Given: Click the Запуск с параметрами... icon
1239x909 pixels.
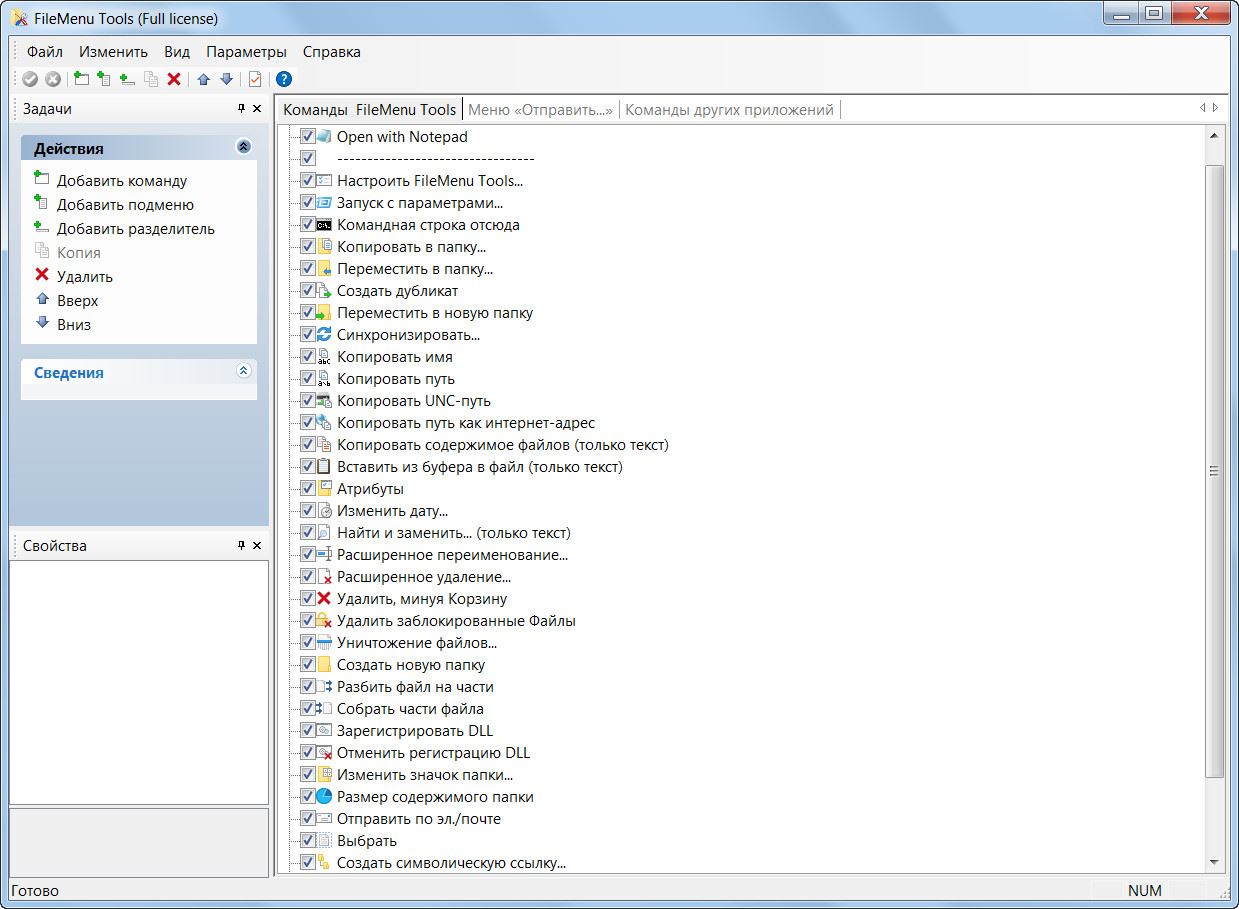Looking at the screenshot, I should [x=324, y=203].
